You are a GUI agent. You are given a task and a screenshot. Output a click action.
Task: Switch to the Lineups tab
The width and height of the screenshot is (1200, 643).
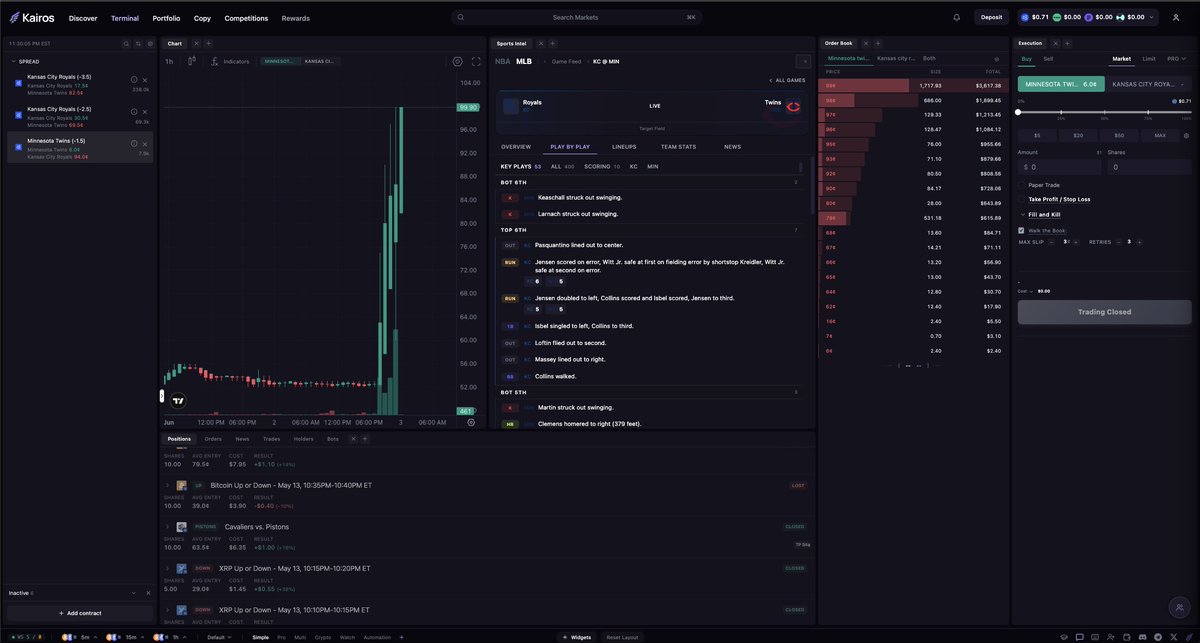(624, 147)
